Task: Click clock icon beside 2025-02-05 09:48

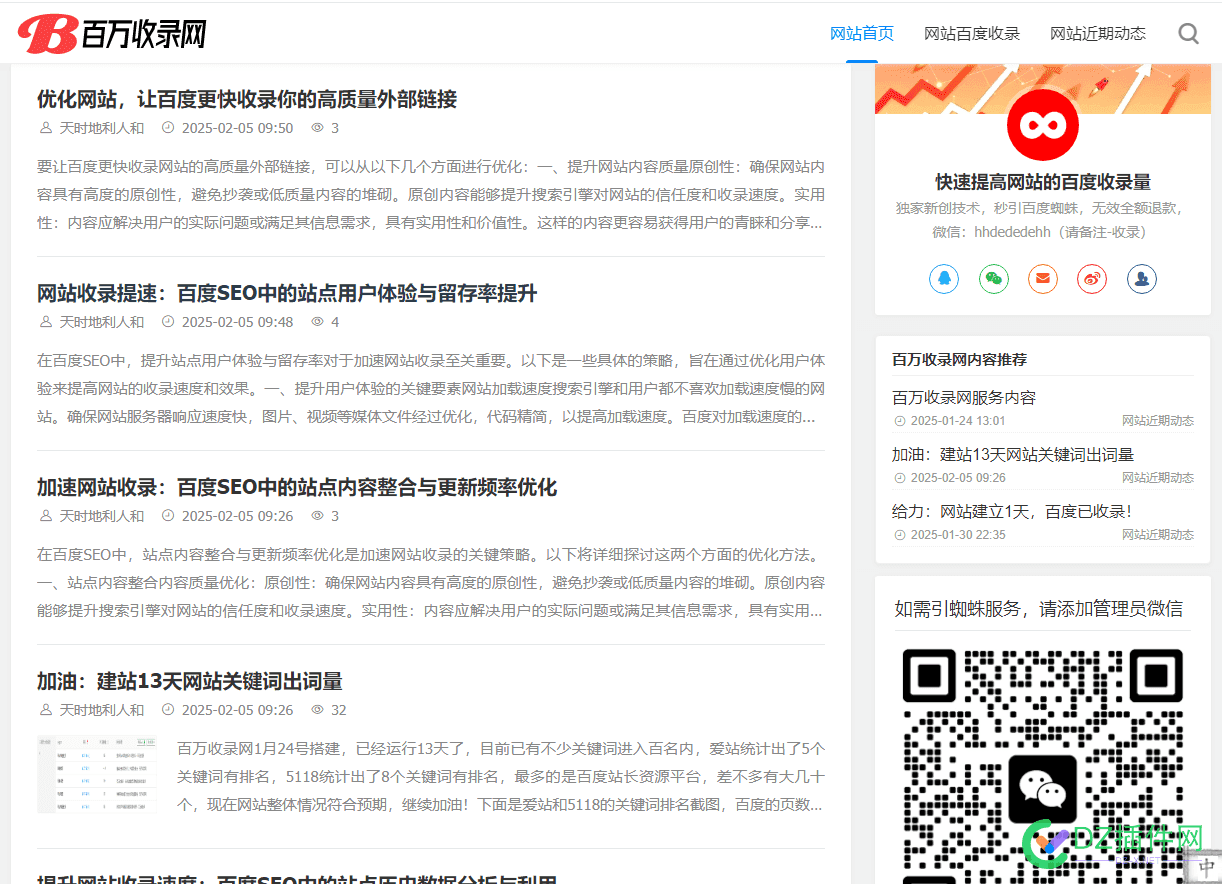Action: [168, 322]
